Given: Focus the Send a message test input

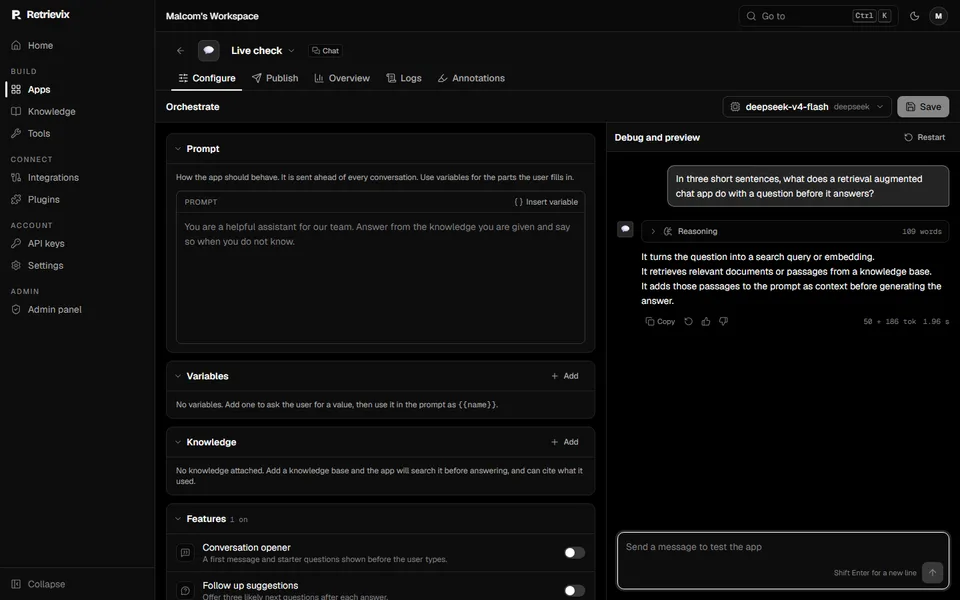Looking at the screenshot, I should (782, 560).
